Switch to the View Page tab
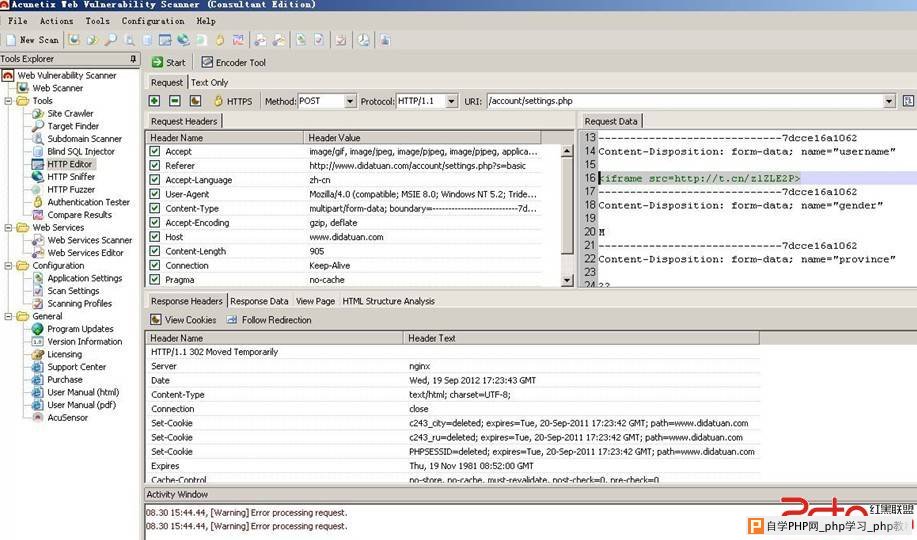Viewport: 917px width, 540px height. point(315,301)
